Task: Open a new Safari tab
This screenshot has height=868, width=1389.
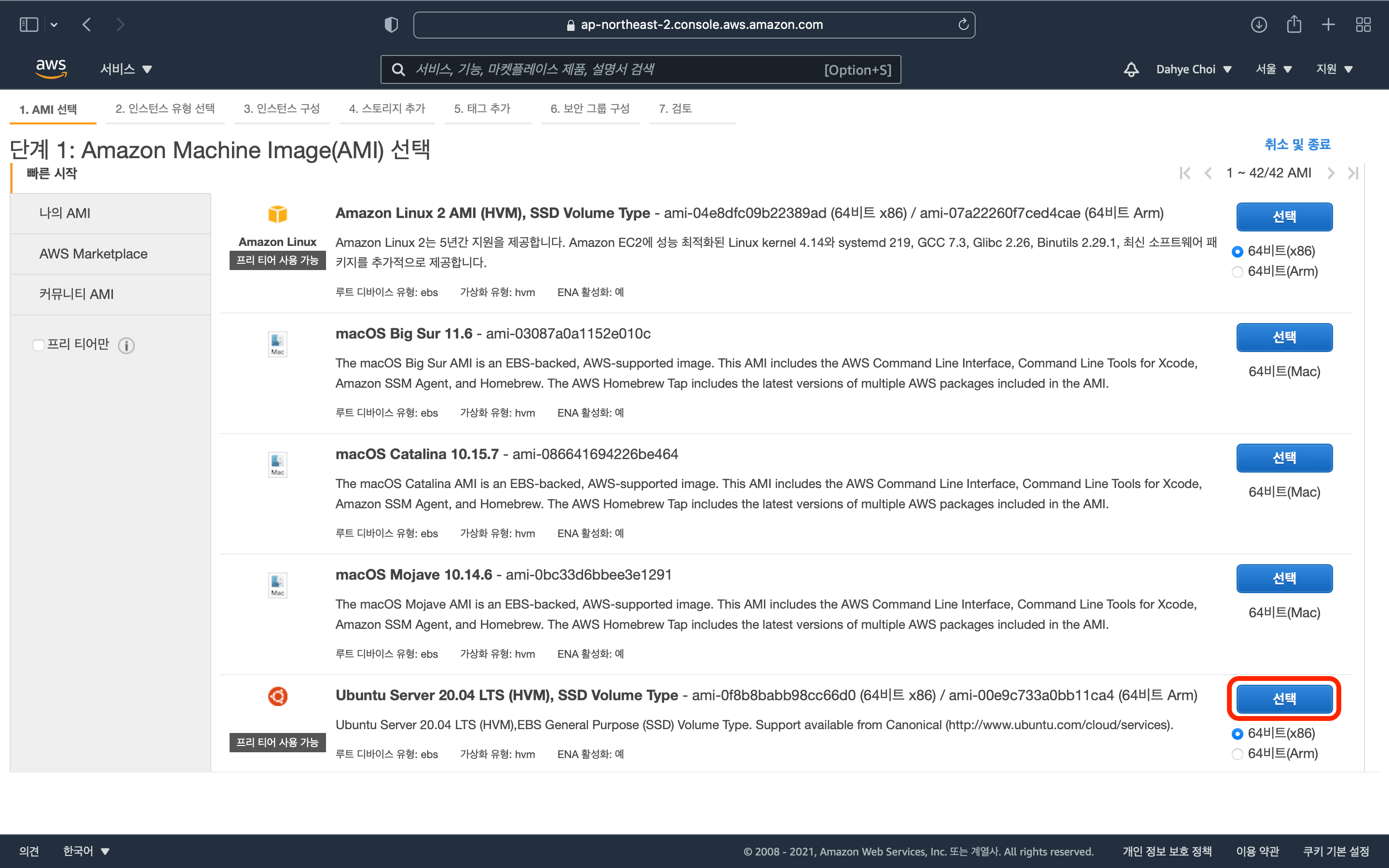Action: click(x=1328, y=25)
